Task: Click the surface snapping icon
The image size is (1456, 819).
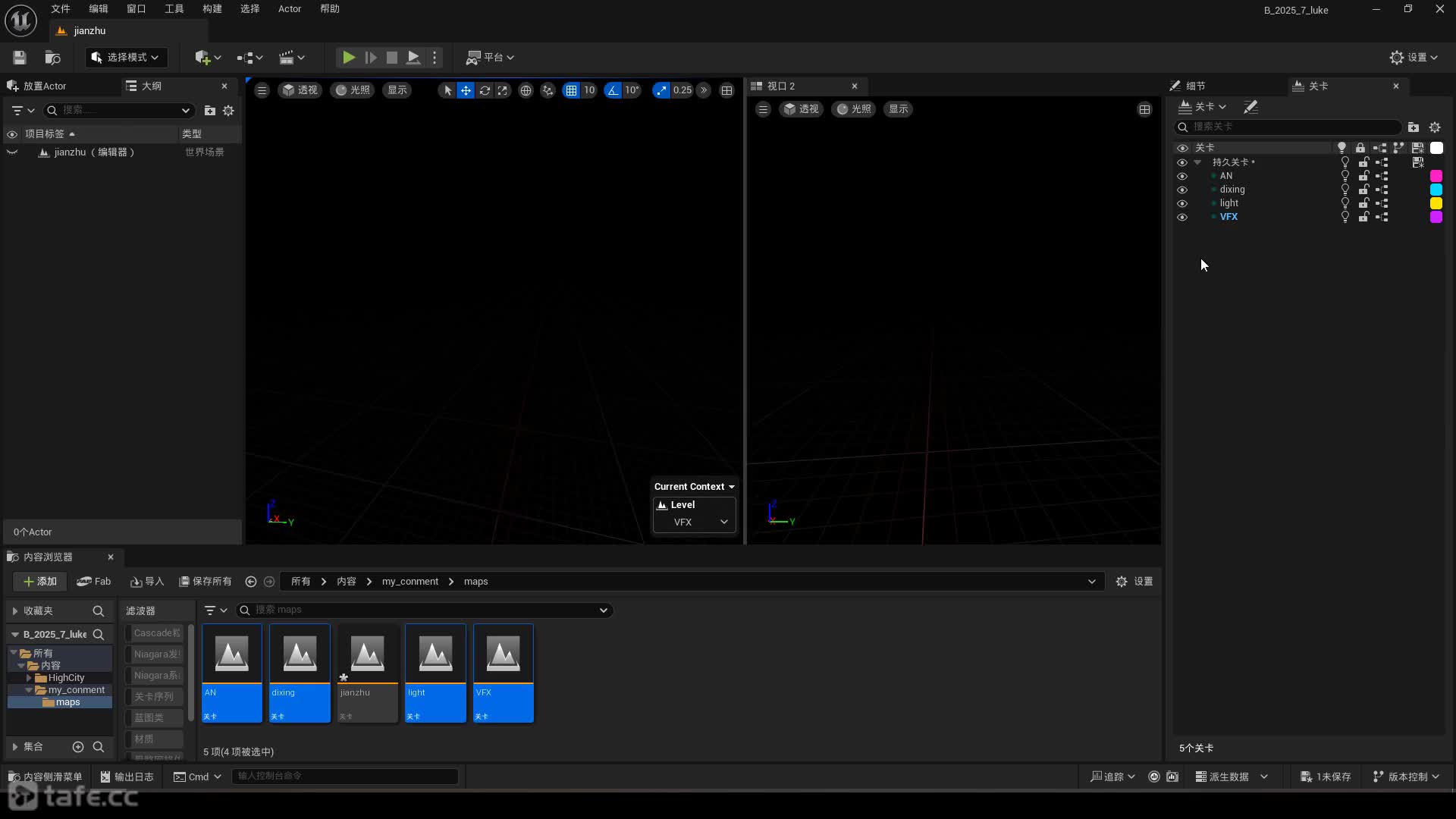Action: [x=548, y=90]
